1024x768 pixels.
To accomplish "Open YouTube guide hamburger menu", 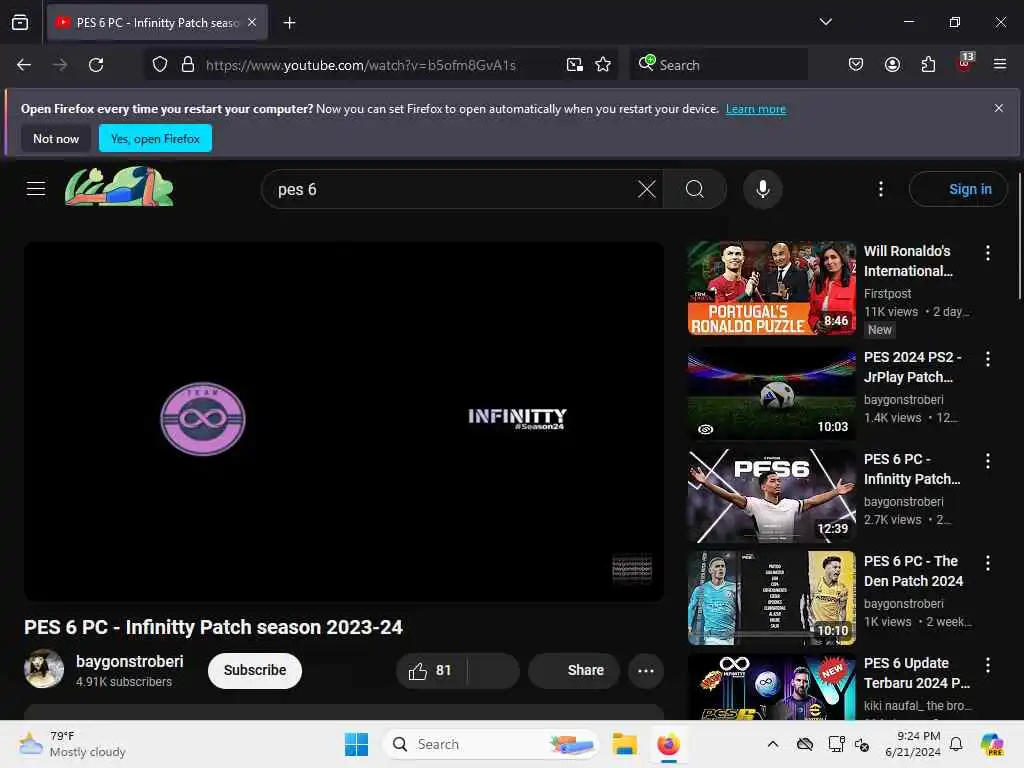I will point(36,189).
